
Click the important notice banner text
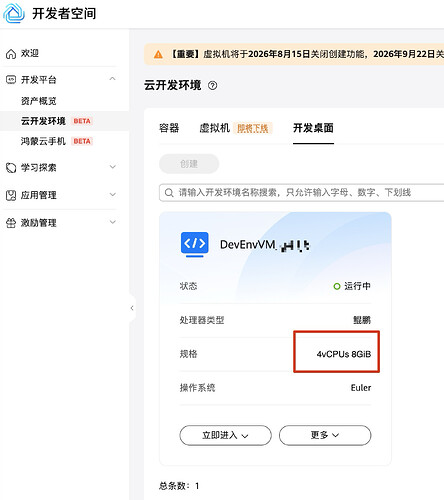click(307, 54)
